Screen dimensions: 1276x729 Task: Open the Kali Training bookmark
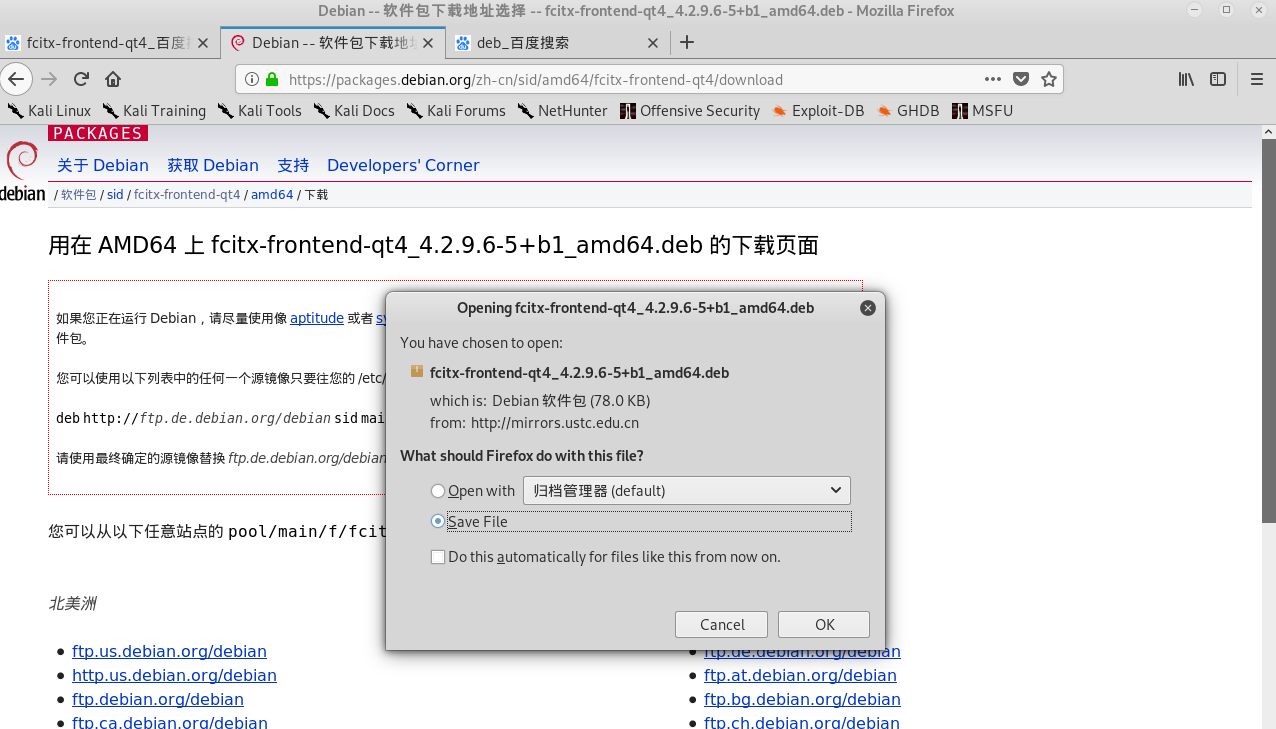pyautogui.click(x=154, y=111)
